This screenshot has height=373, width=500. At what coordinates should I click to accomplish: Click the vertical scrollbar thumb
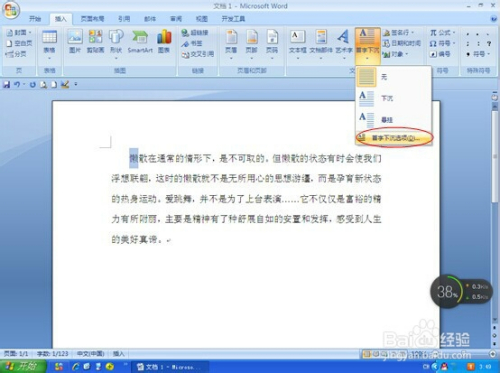click(x=495, y=157)
